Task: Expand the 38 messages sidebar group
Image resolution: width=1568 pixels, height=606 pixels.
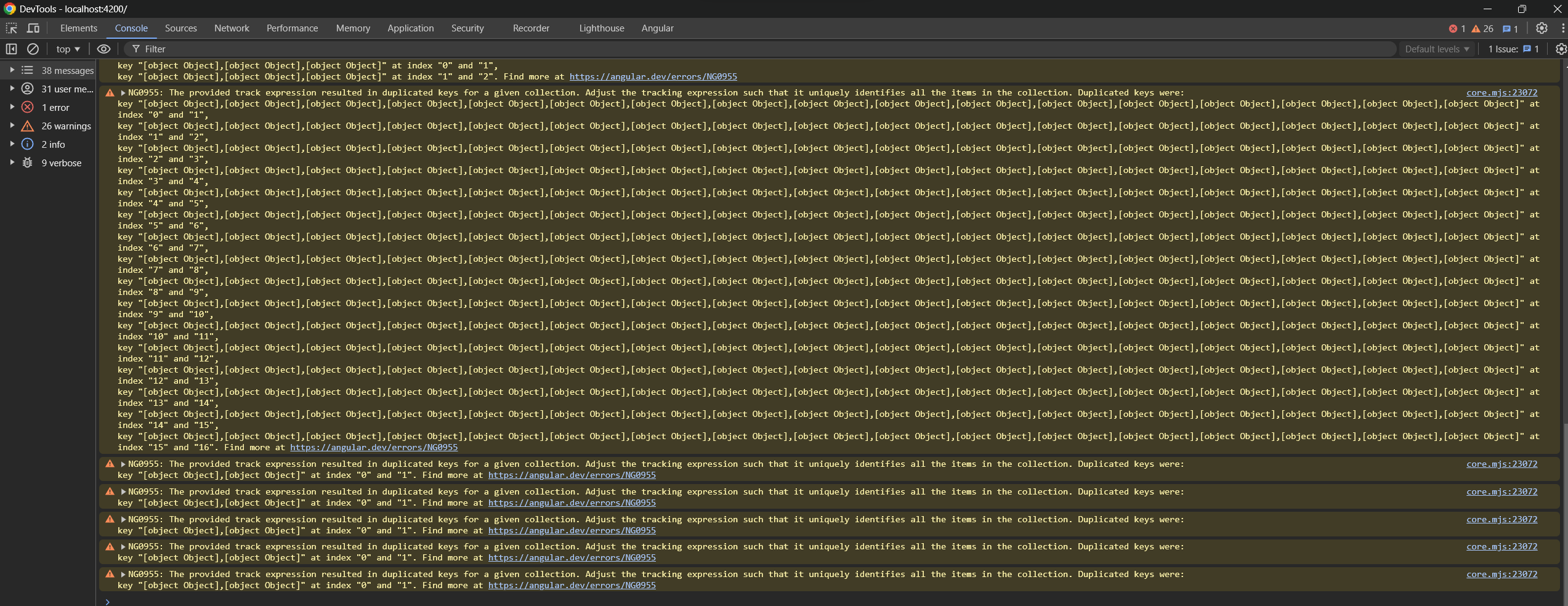Action: point(12,70)
